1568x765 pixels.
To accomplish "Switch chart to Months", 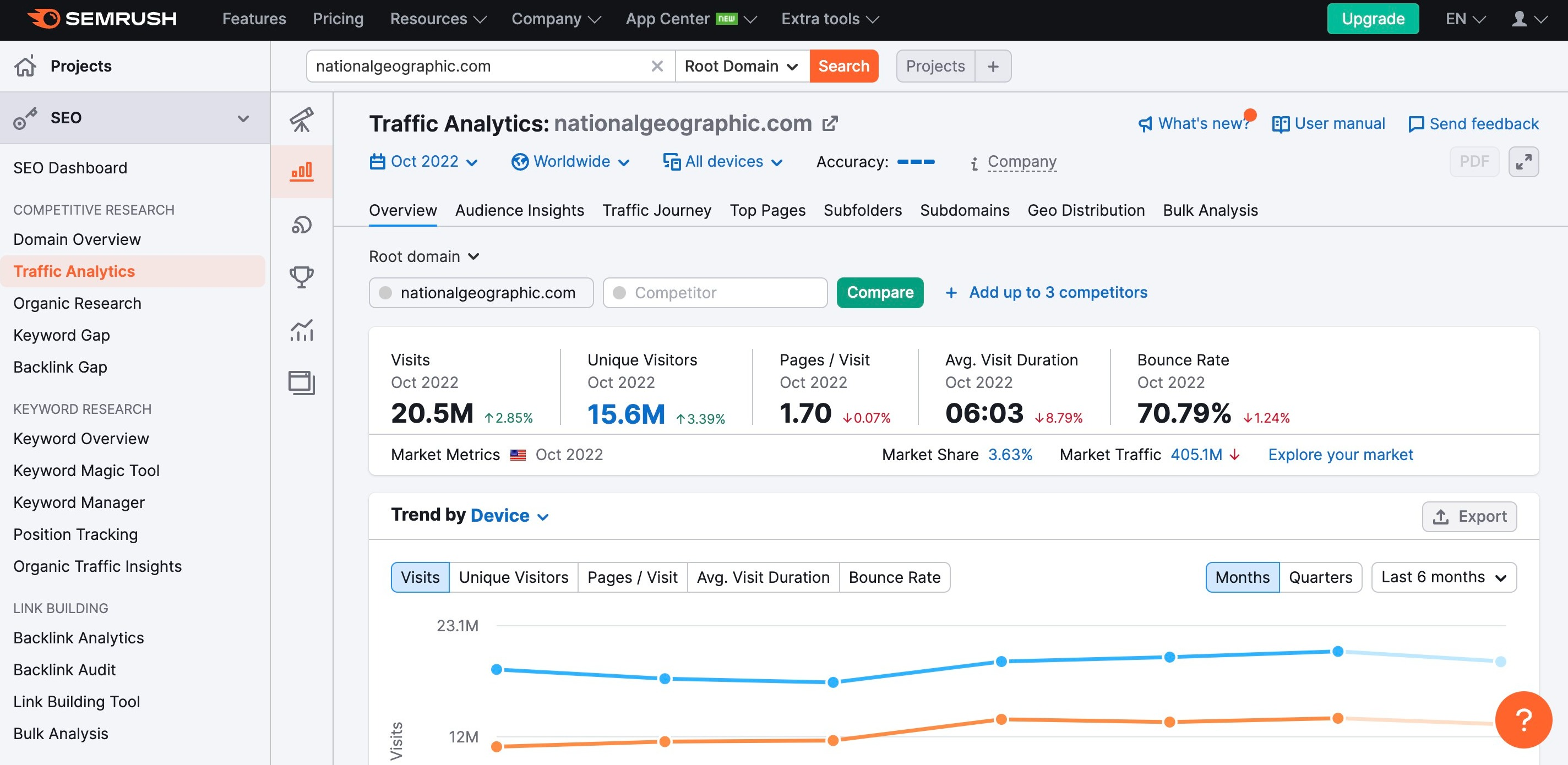I will pyautogui.click(x=1243, y=576).
